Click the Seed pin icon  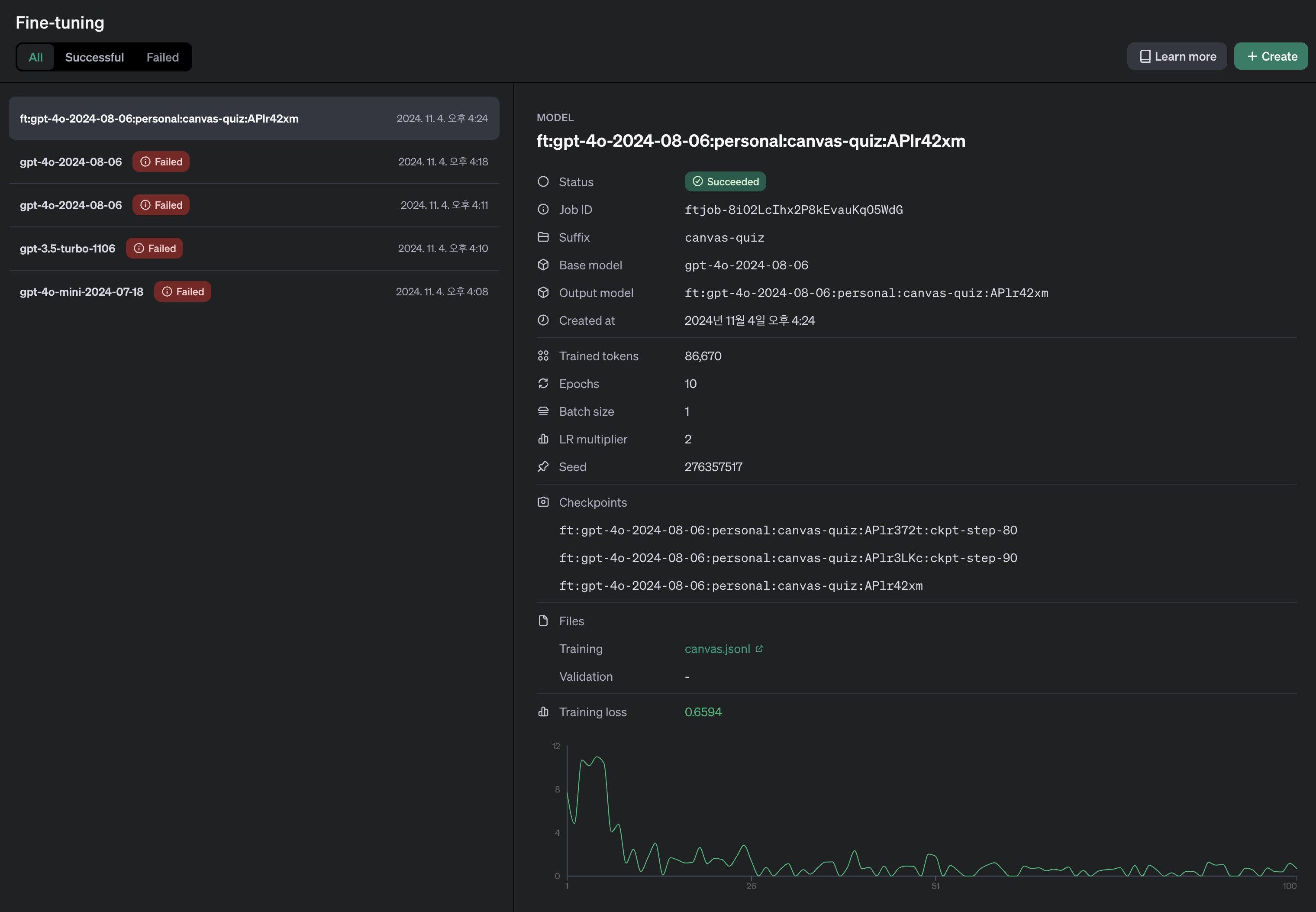(x=543, y=466)
